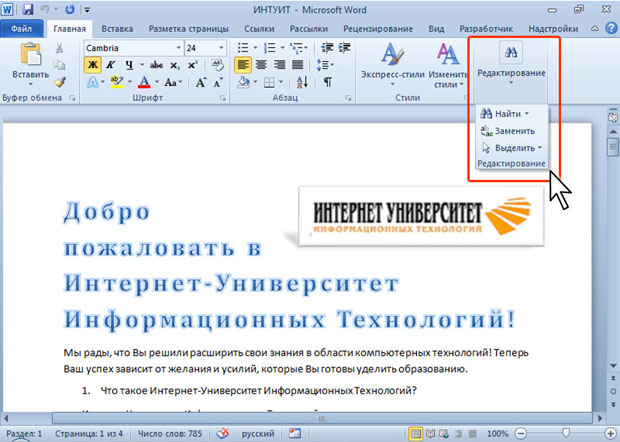This screenshot has height=442, width=620.
Task: Expand the Выделить (Select) dropdown
Action: pyautogui.click(x=540, y=148)
